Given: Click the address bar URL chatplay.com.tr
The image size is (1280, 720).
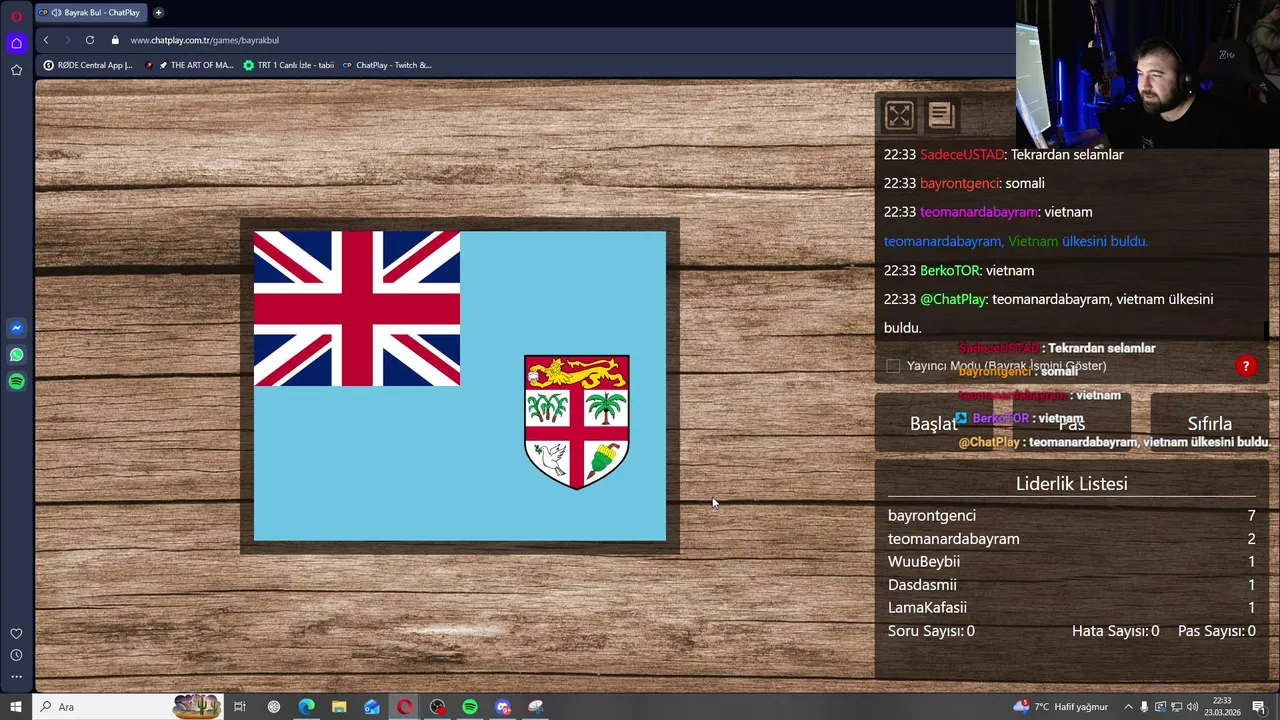Looking at the screenshot, I should click(x=204, y=40).
